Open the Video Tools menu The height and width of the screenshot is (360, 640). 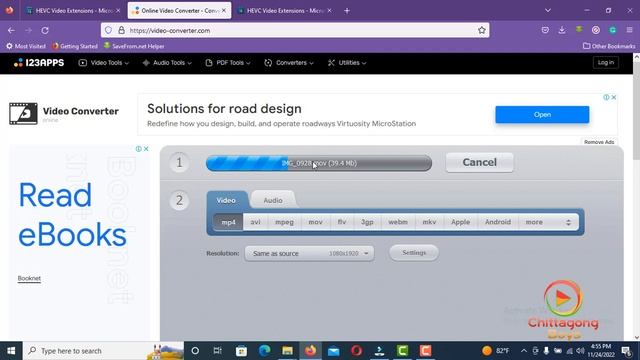104,63
